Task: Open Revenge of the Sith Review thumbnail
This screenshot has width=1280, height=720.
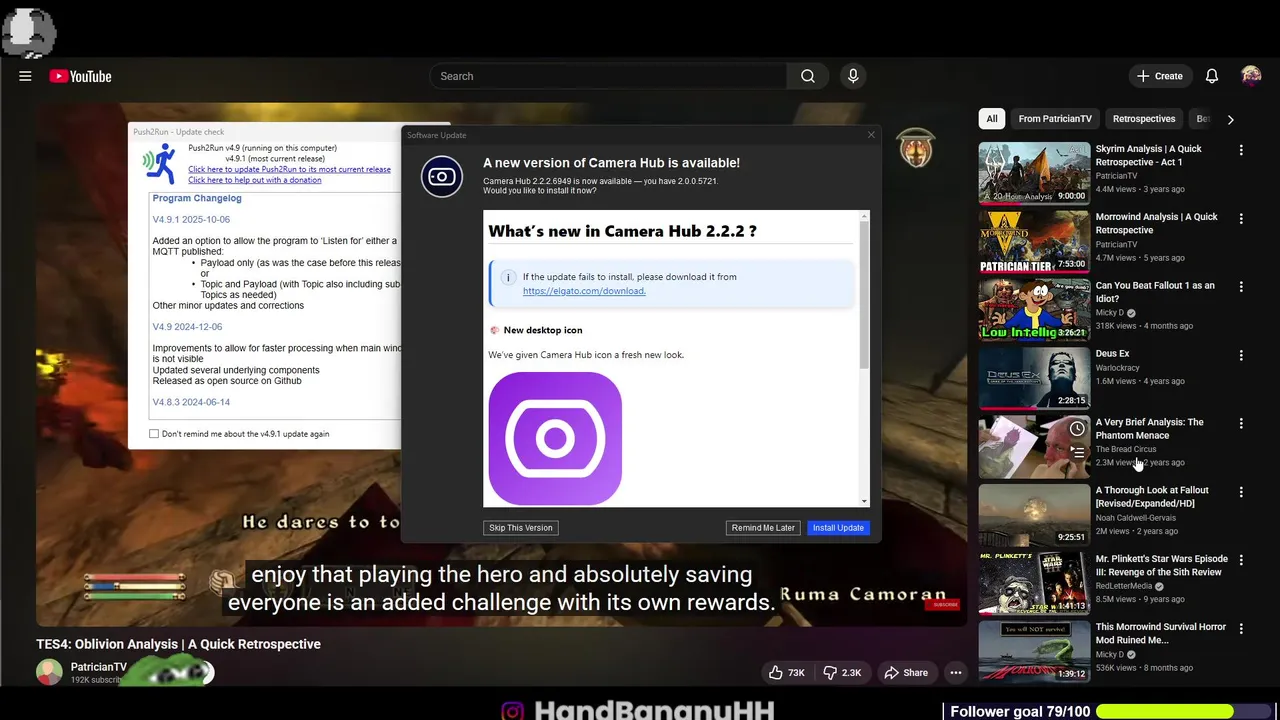Action: [x=1034, y=583]
